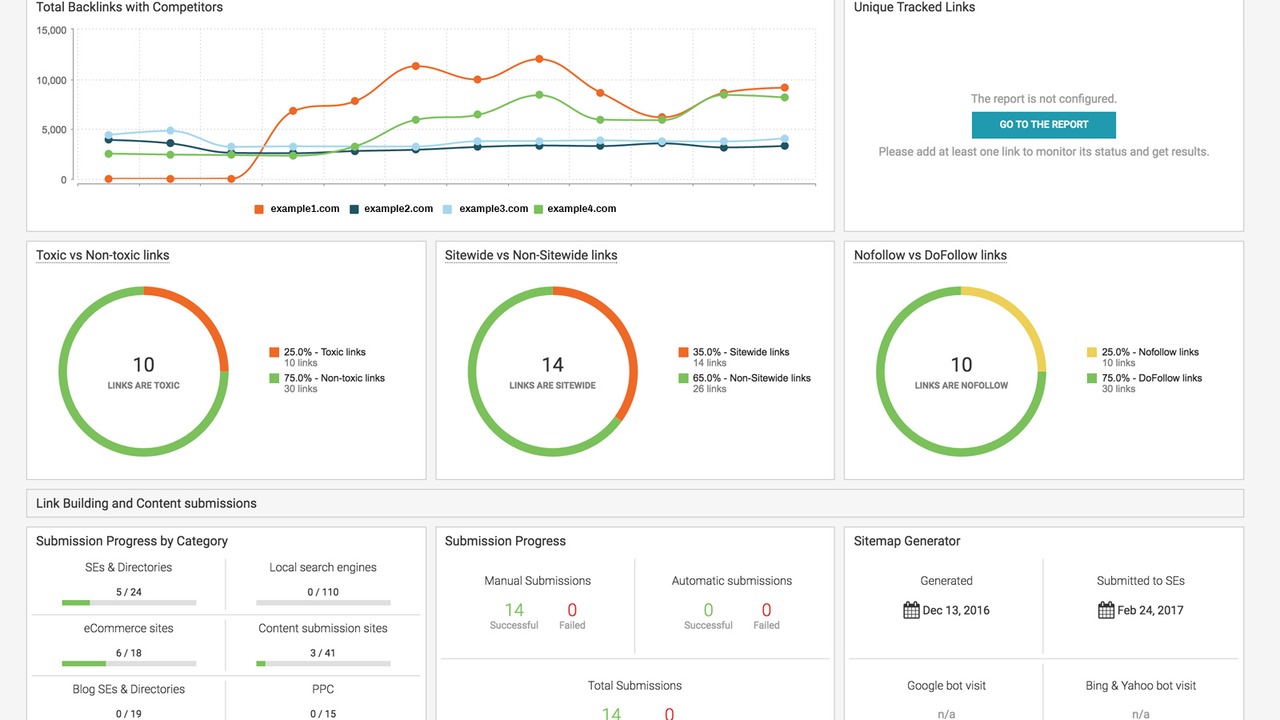Image resolution: width=1280 pixels, height=720 pixels.
Task: Click the GO TO THE REPORT button
Action: click(x=1043, y=124)
